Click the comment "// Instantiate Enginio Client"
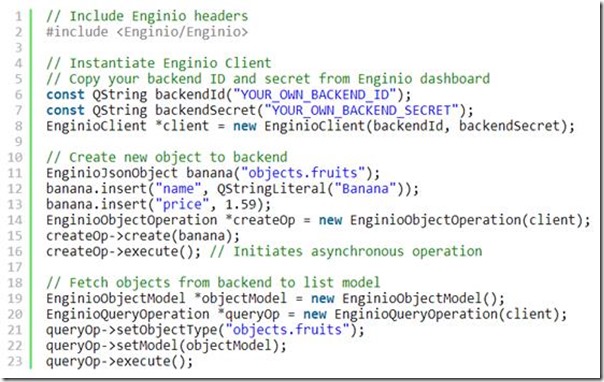The height and width of the screenshot is (382, 604). click(159, 63)
